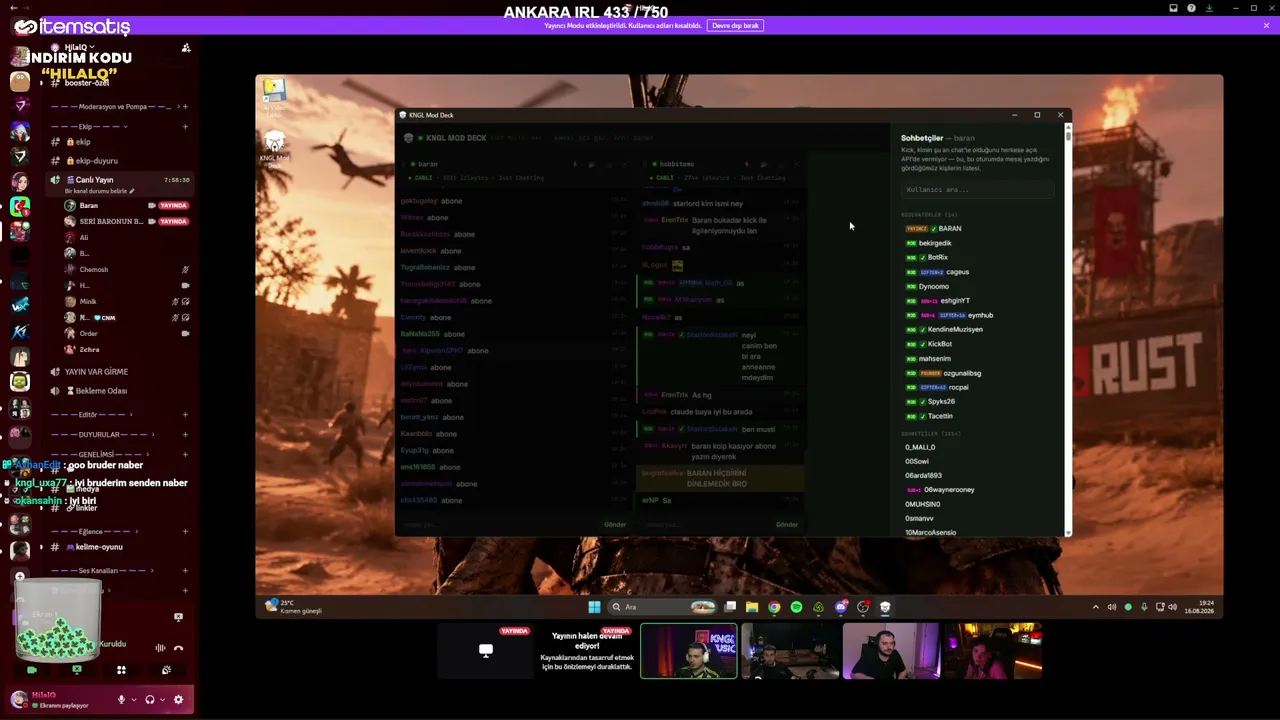Dismiss the streamer mode banner

1266,26
